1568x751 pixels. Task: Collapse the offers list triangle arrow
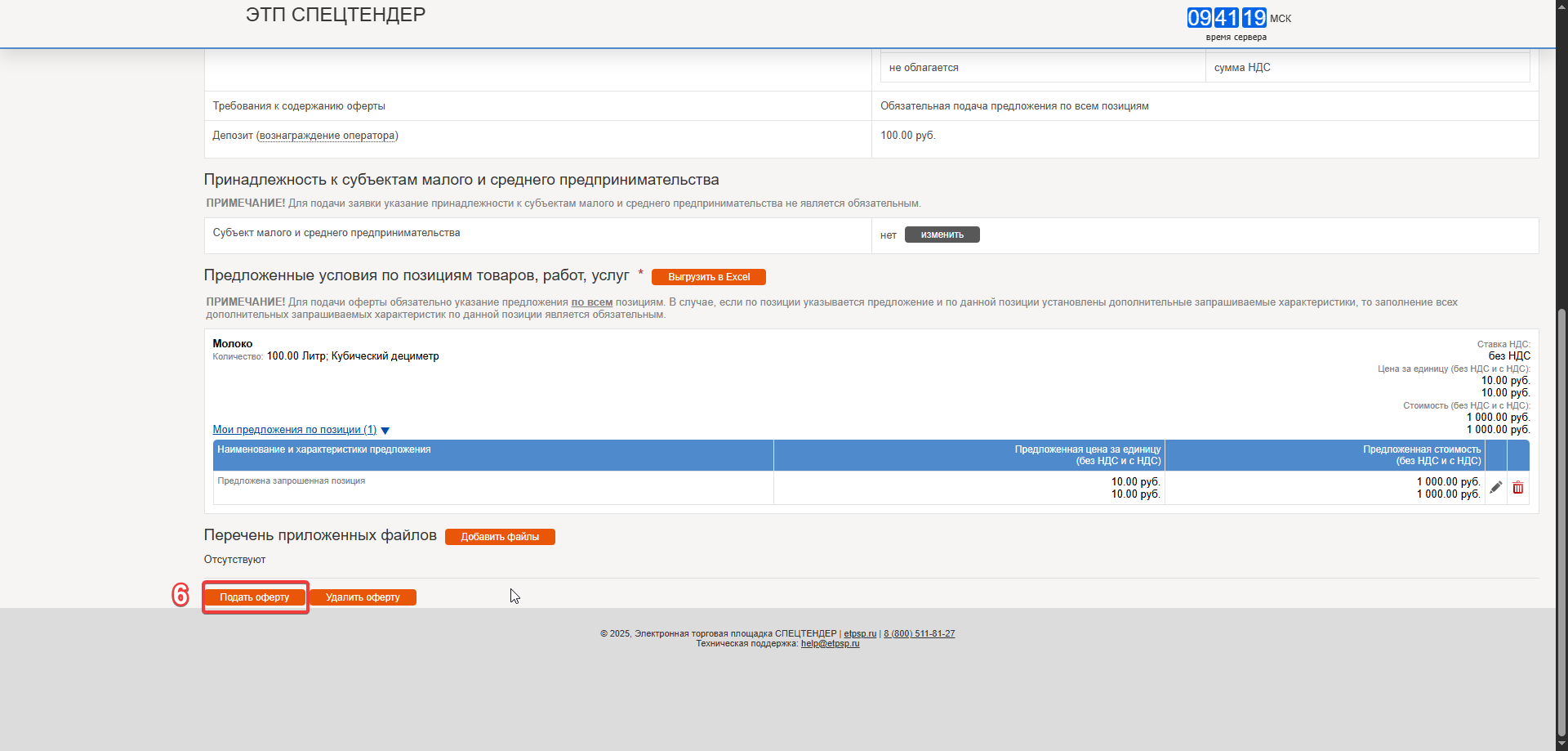point(385,431)
